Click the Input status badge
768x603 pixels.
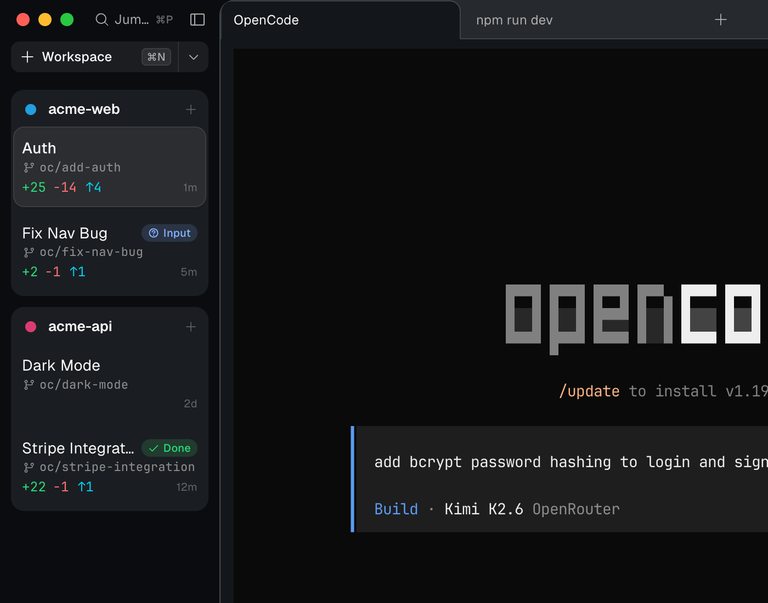[x=169, y=233]
